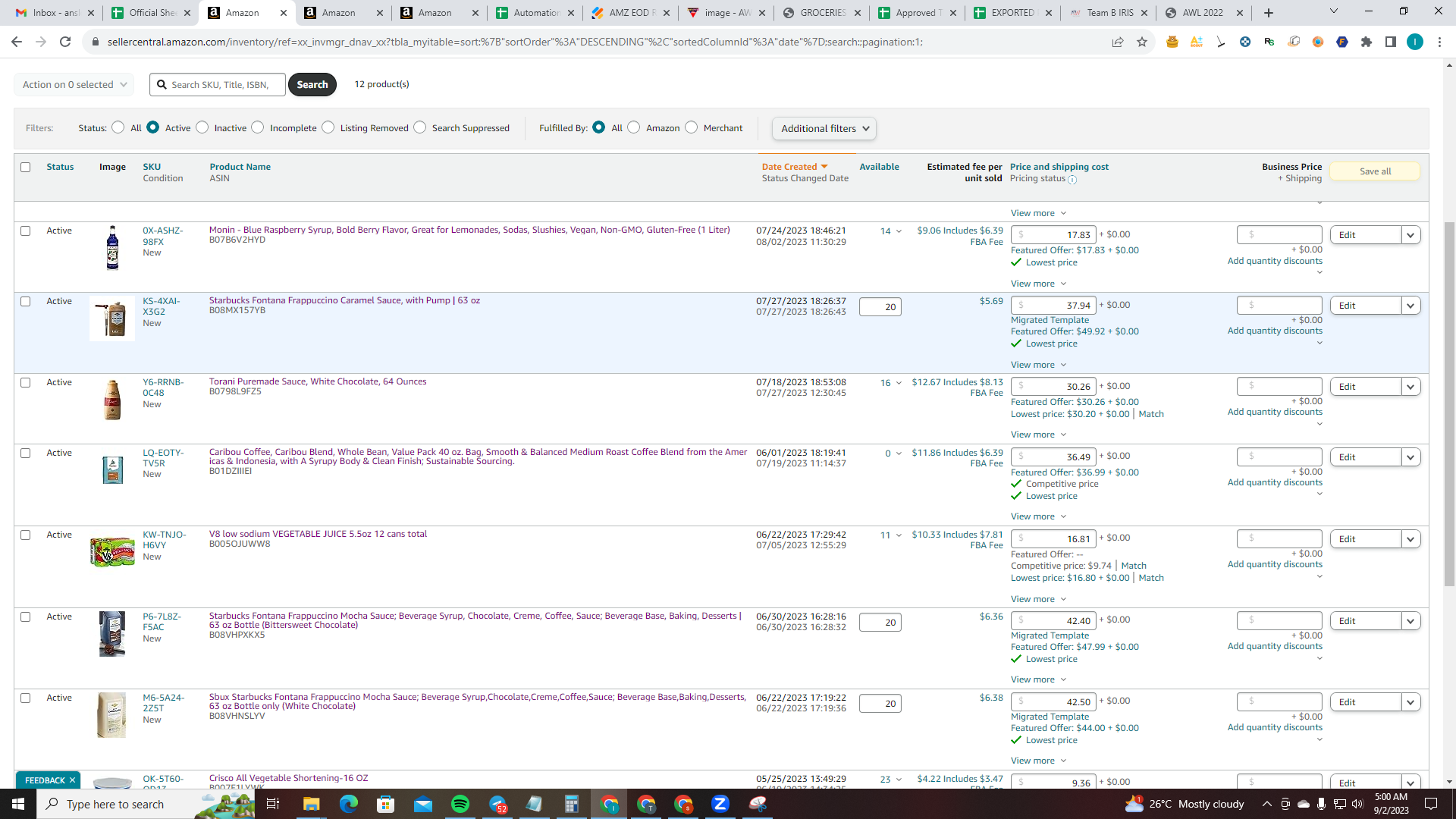Open the Mail app in taskbar

pos(423,804)
